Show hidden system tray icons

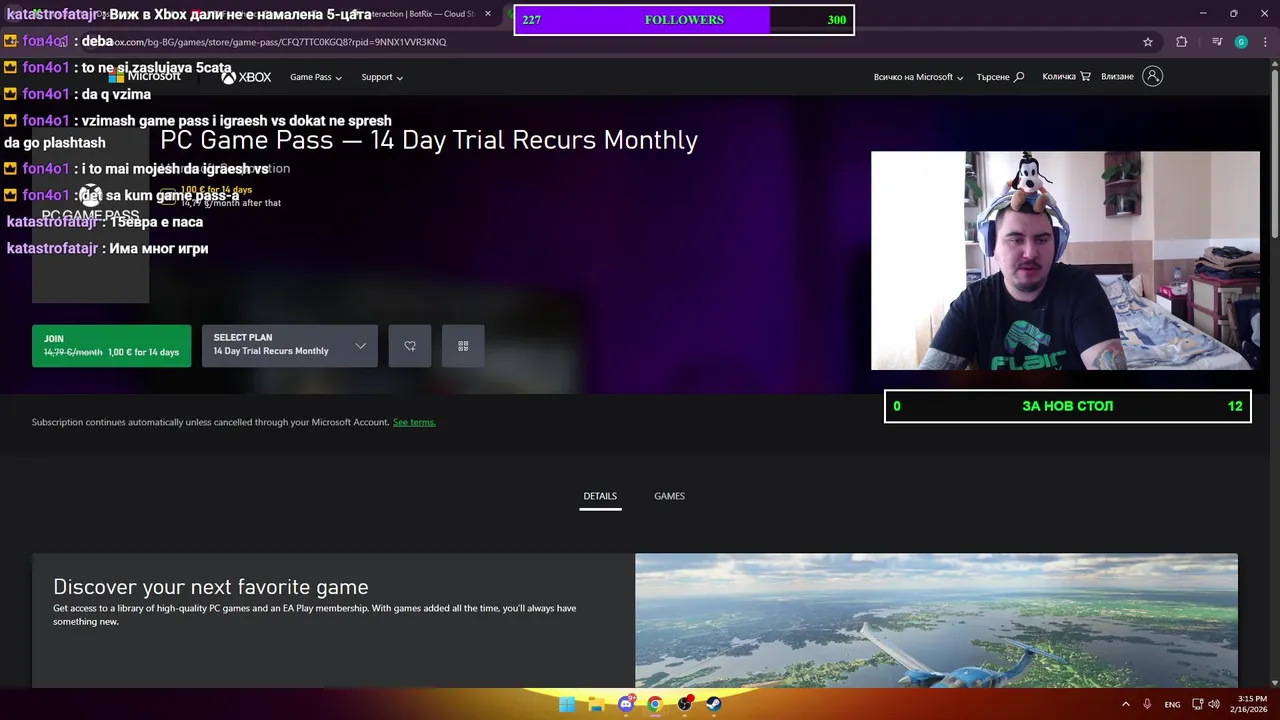(1125, 704)
